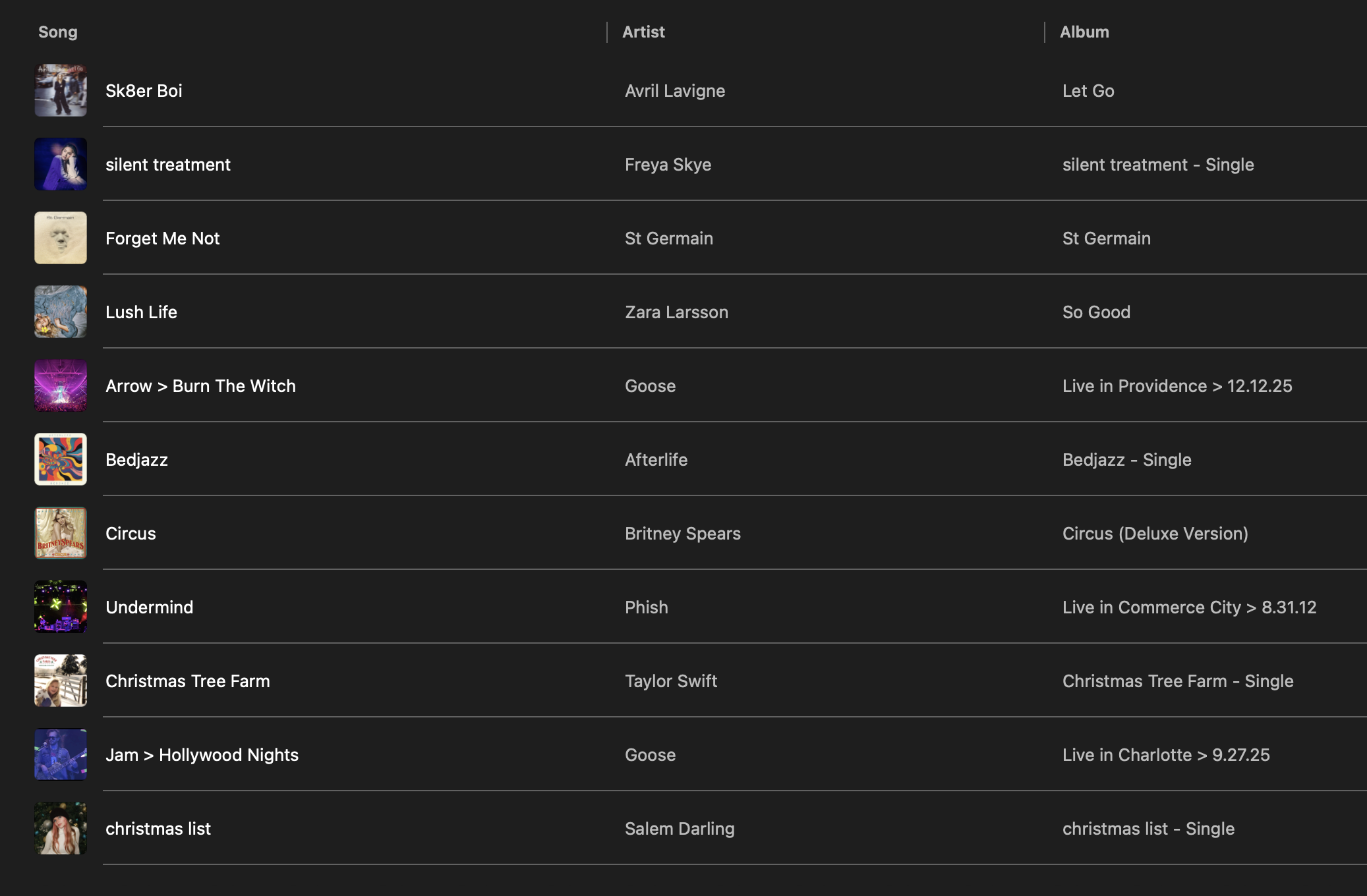Select the Jam > Hollywood Nights track
The height and width of the screenshot is (896, 1367).
[x=202, y=755]
